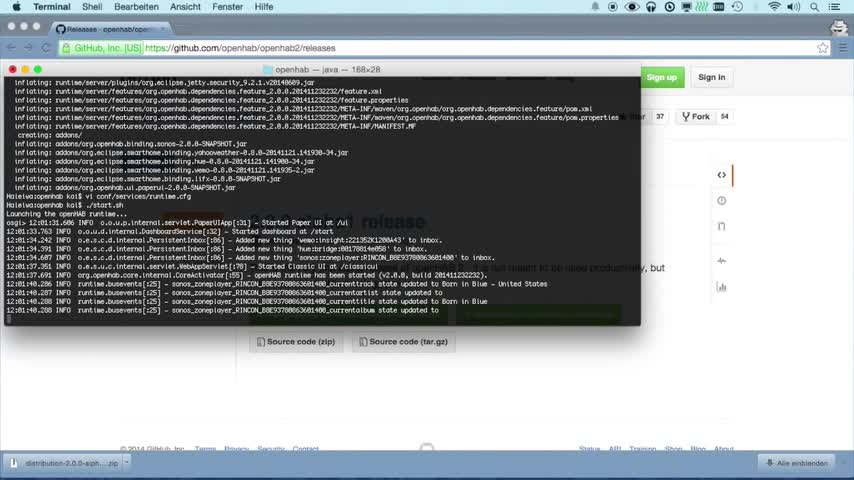Open the Wi-Fi status menu
854x480 pixels.
pyautogui.click(x=774, y=7)
